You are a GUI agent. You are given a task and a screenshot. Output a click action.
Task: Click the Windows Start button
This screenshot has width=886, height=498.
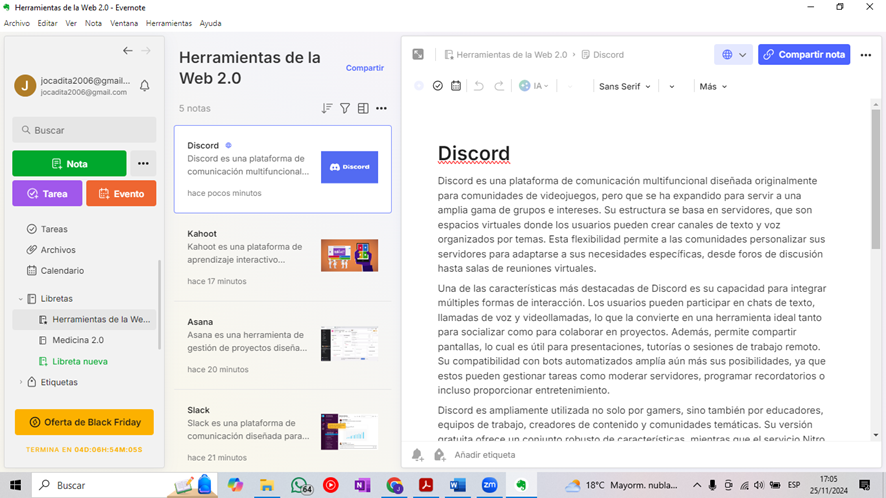tap(15, 485)
